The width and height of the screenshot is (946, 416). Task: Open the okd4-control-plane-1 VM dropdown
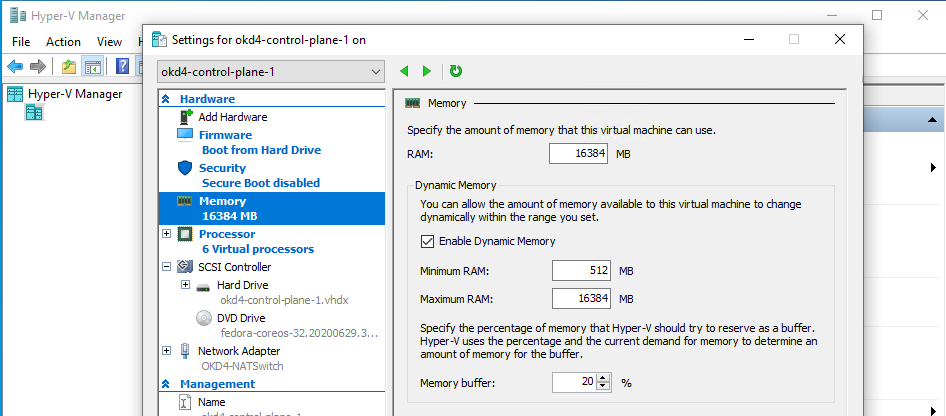pos(270,72)
